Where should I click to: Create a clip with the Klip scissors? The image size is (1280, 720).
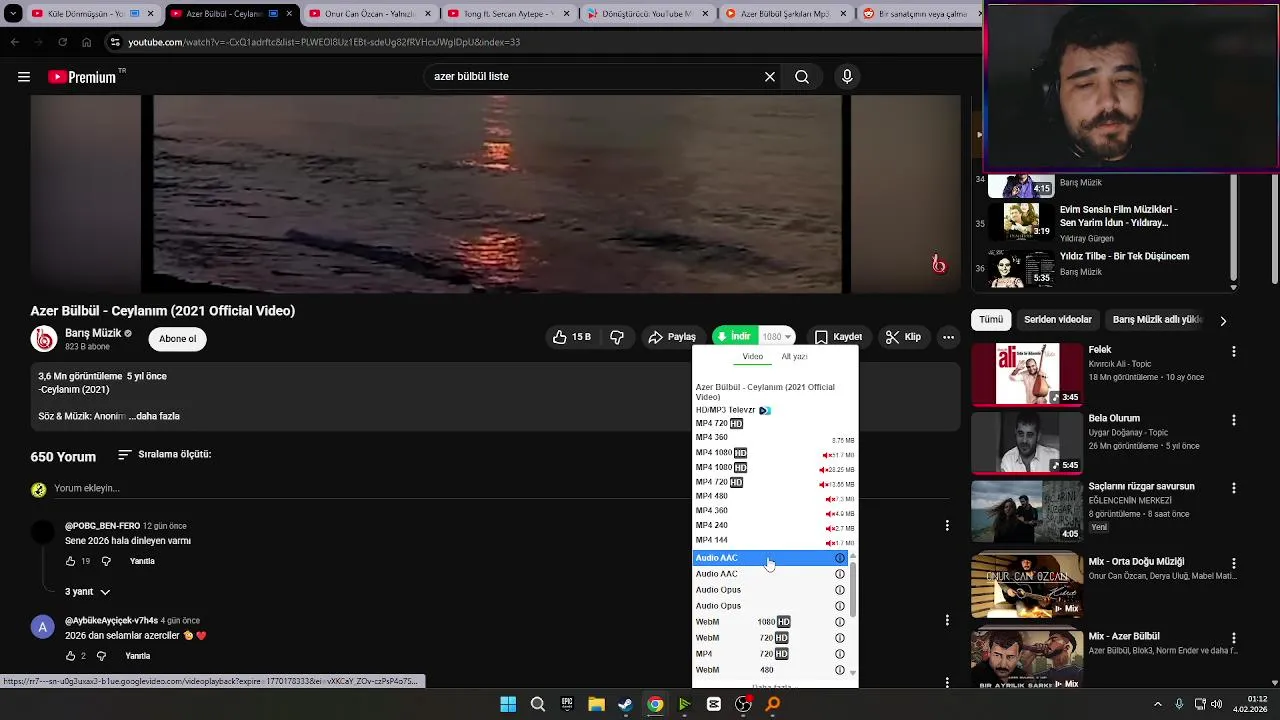click(x=903, y=338)
